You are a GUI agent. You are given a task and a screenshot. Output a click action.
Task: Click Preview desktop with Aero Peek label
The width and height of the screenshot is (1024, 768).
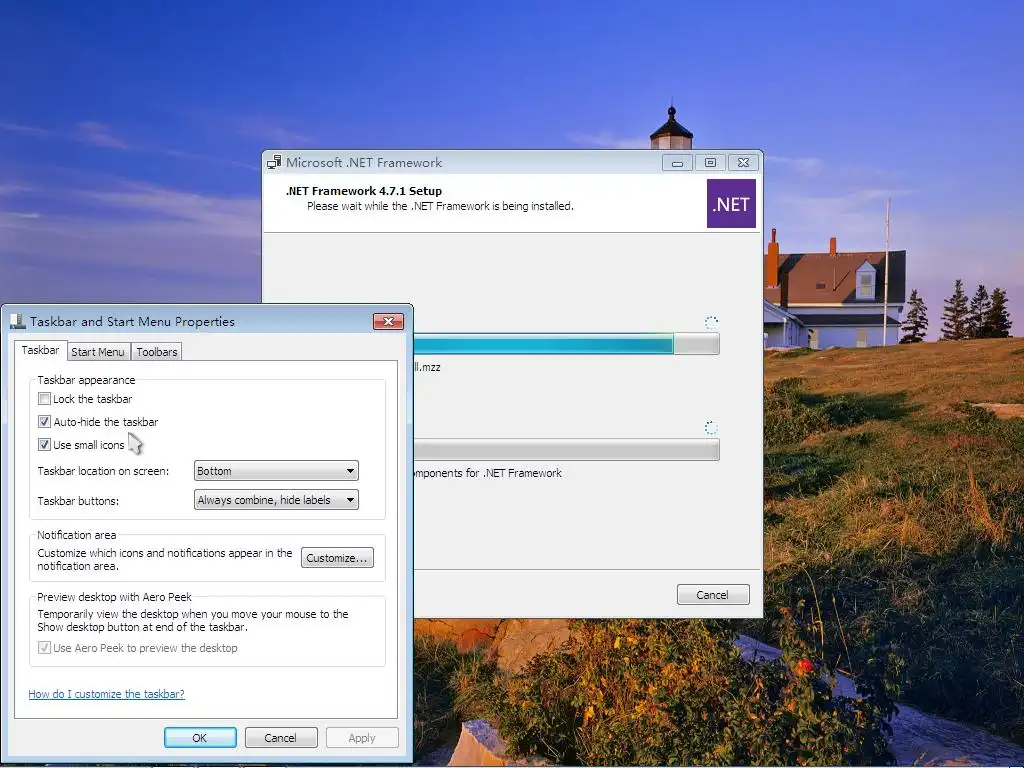pos(114,597)
